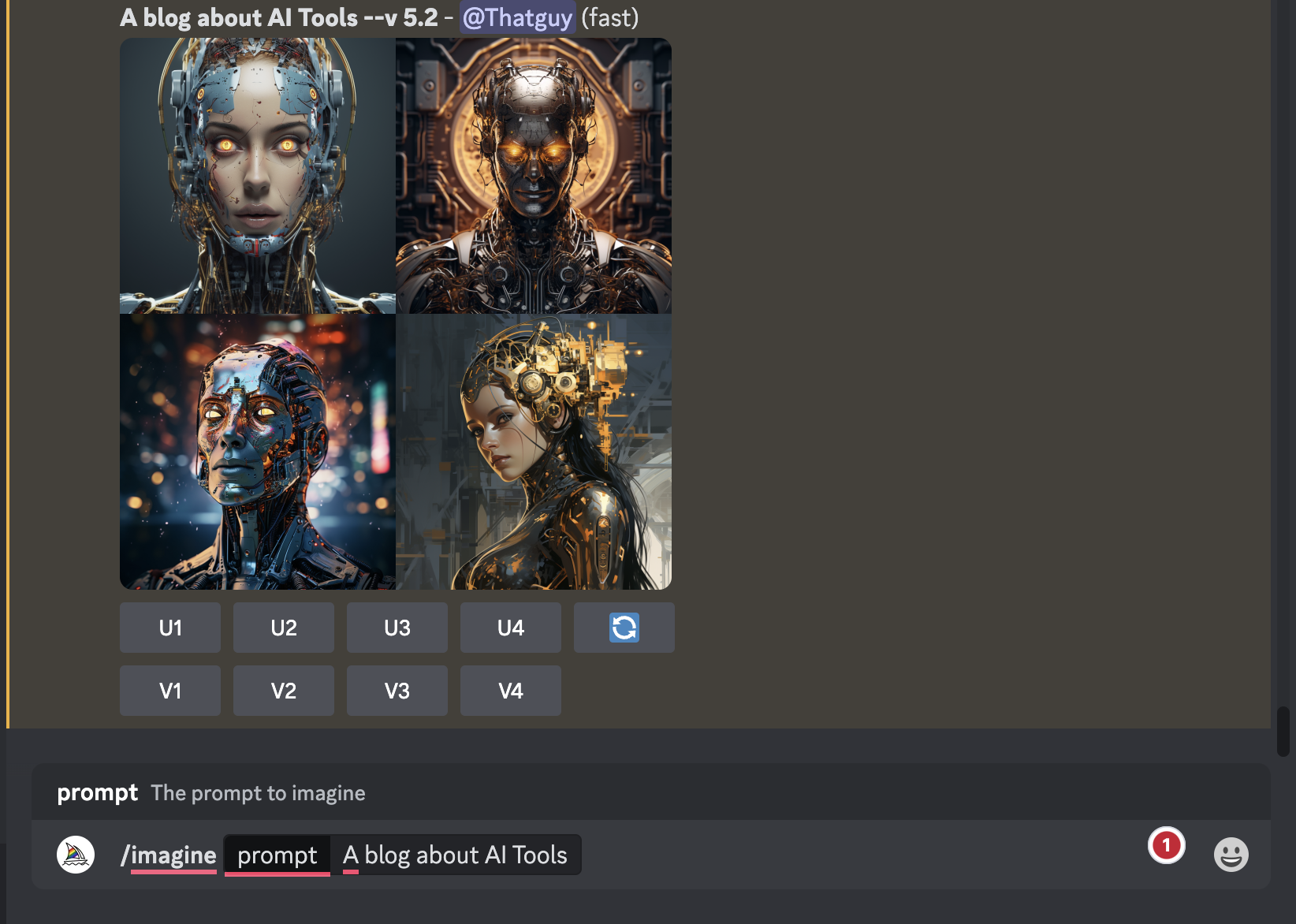Open the bottom-left blue android image

coord(258,452)
